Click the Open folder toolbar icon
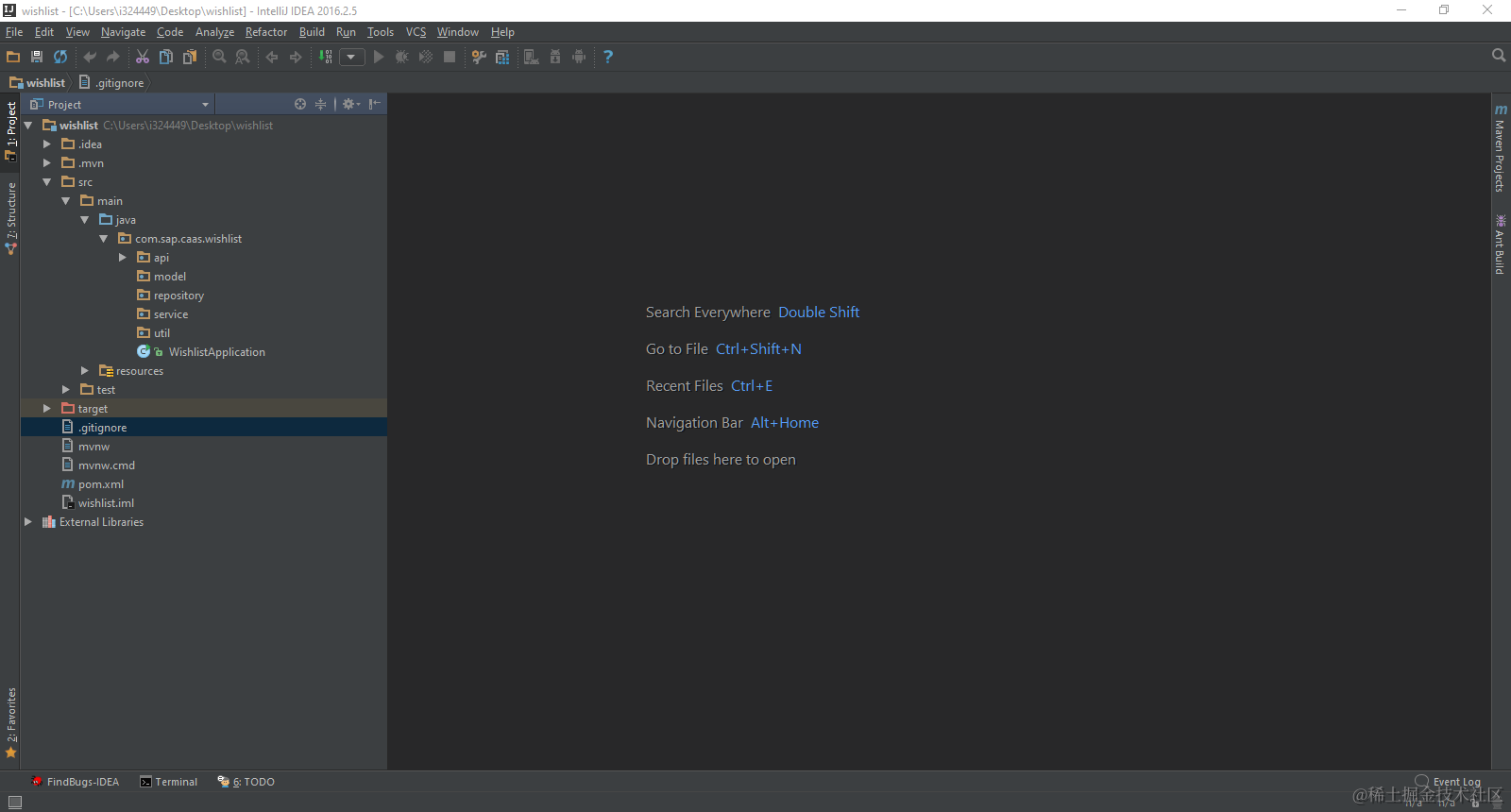Image resolution: width=1511 pixels, height=812 pixels. click(x=13, y=57)
